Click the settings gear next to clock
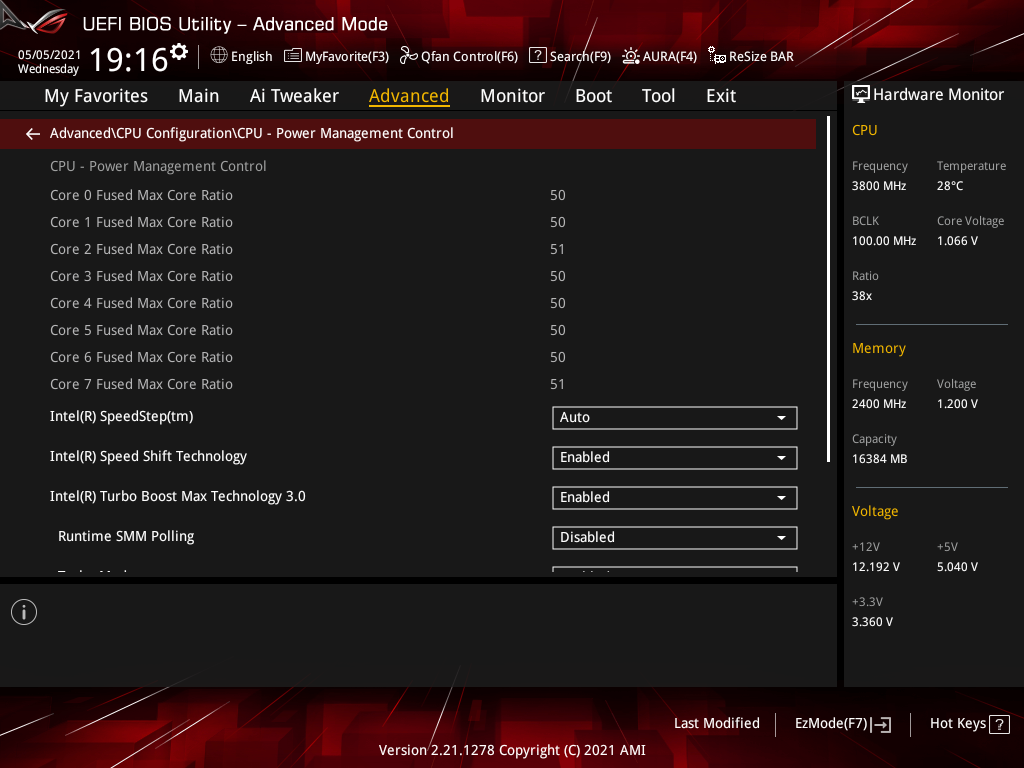 pyautogui.click(x=179, y=52)
